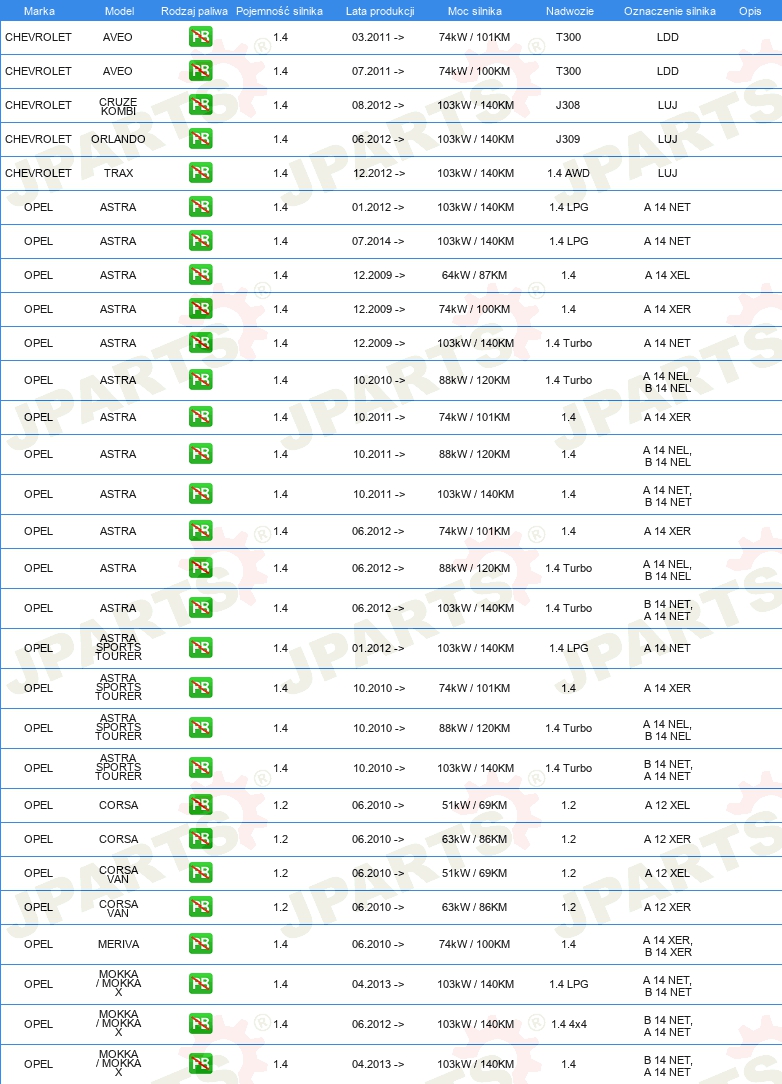Image resolution: width=782 pixels, height=1084 pixels.
Task: Click the Pojemność silnika column header
Action: pos(279,11)
